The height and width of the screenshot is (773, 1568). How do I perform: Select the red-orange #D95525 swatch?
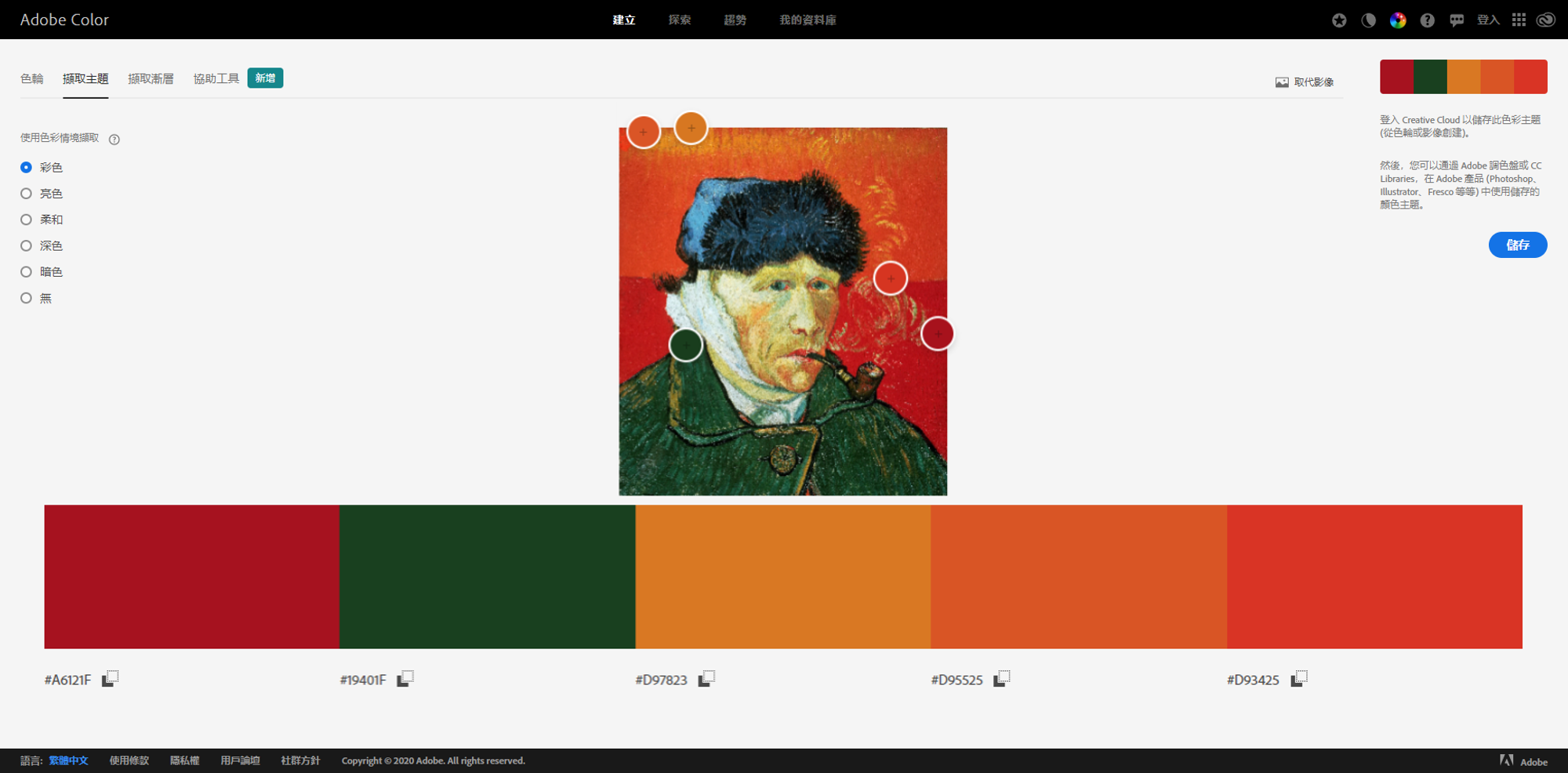pos(1079,576)
